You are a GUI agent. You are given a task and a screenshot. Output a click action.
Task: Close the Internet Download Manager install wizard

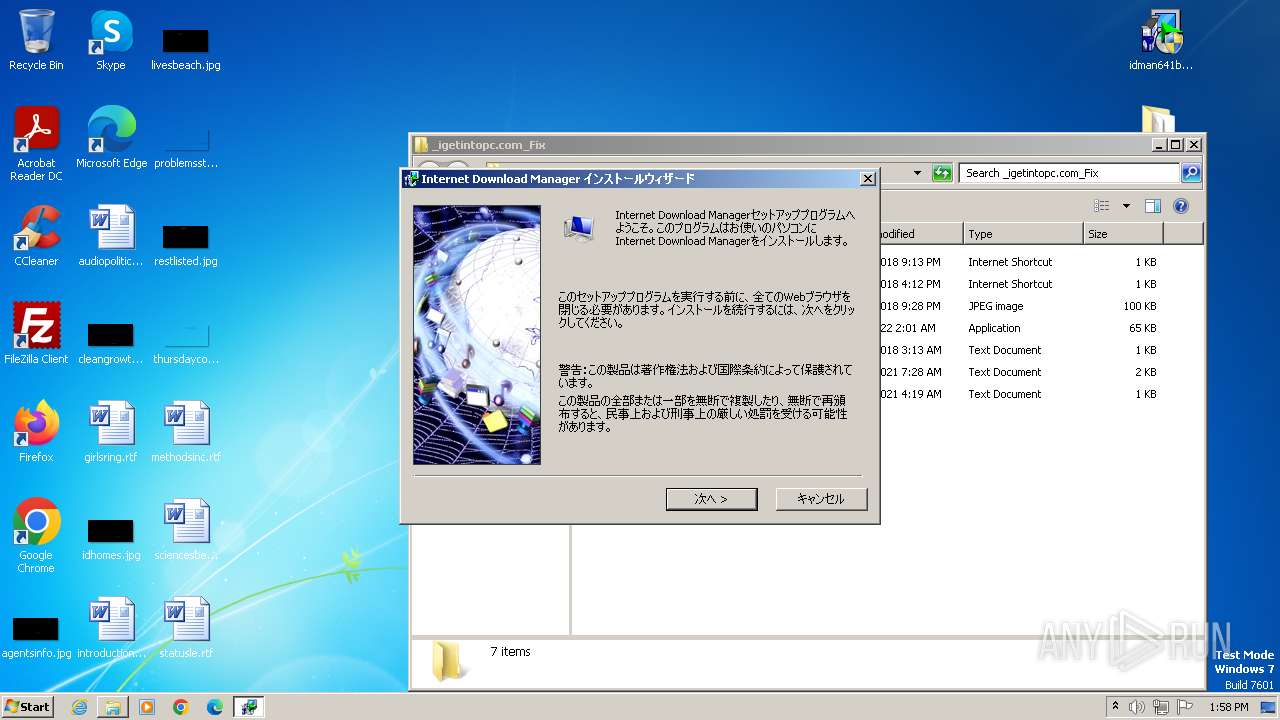click(867, 179)
